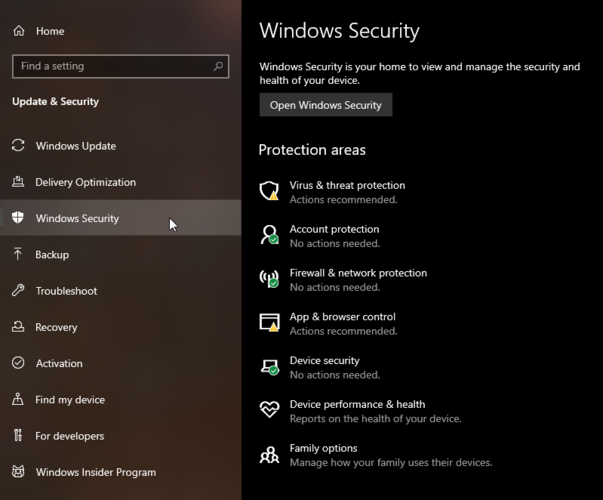Image resolution: width=603 pixels, height=500 pixels.
Task: Click 'Manage how your family uses their devices.'
Action: coord(391,463)
